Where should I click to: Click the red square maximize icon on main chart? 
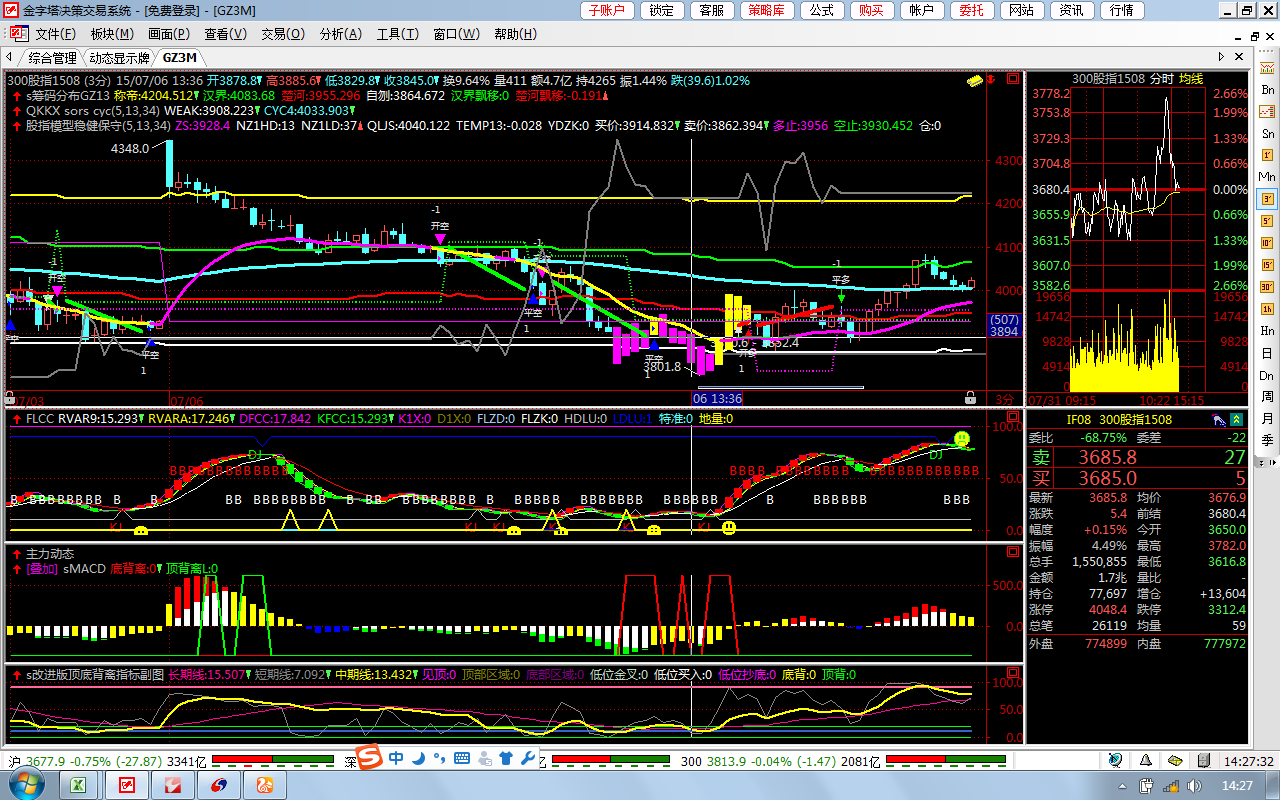[1014, 78]
